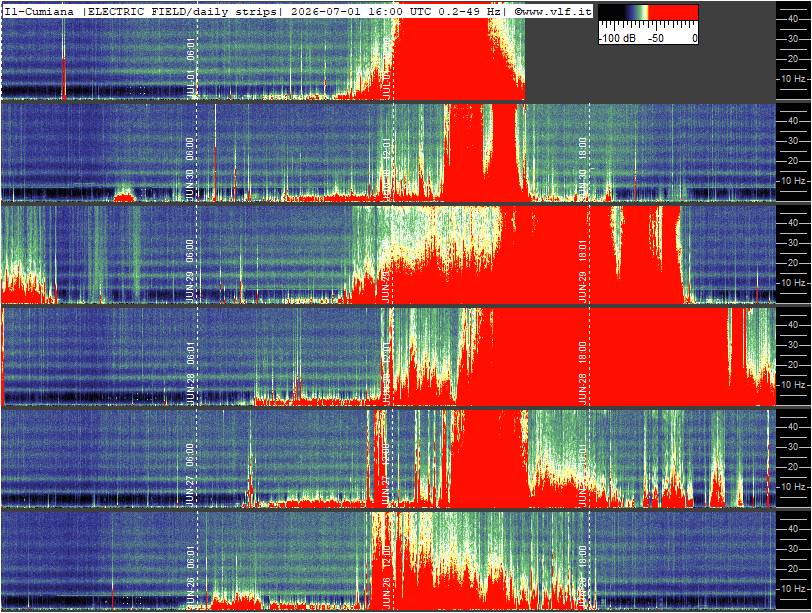Select the 10 Hz axis label on JUN-26 strip
This screenshot has width=812, height=613.
(x=794, y=589)
